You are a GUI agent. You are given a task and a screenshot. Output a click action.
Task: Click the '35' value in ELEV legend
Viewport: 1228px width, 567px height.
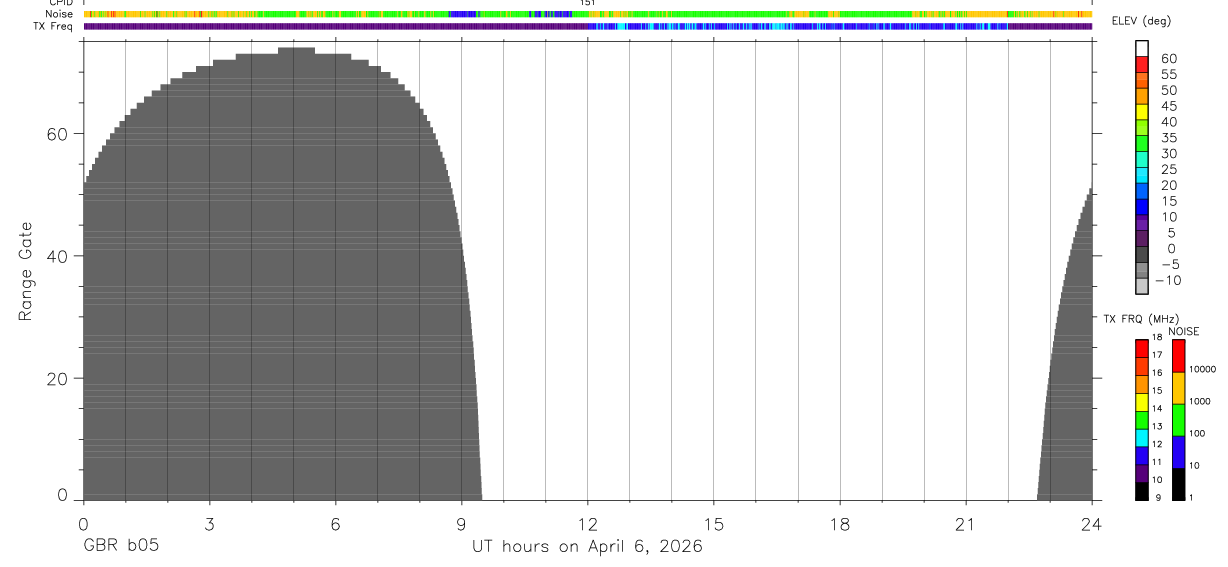pyautogui.click(x=1168, y=138)
